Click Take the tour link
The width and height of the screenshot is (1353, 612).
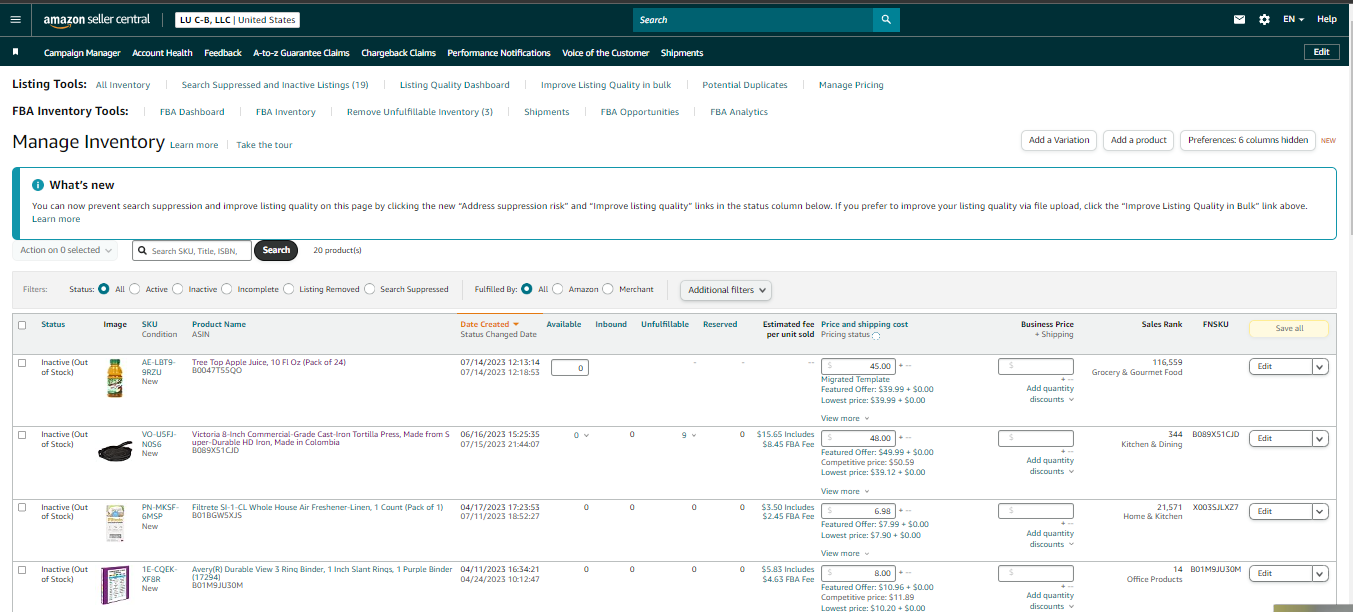(x=264, y=145)
